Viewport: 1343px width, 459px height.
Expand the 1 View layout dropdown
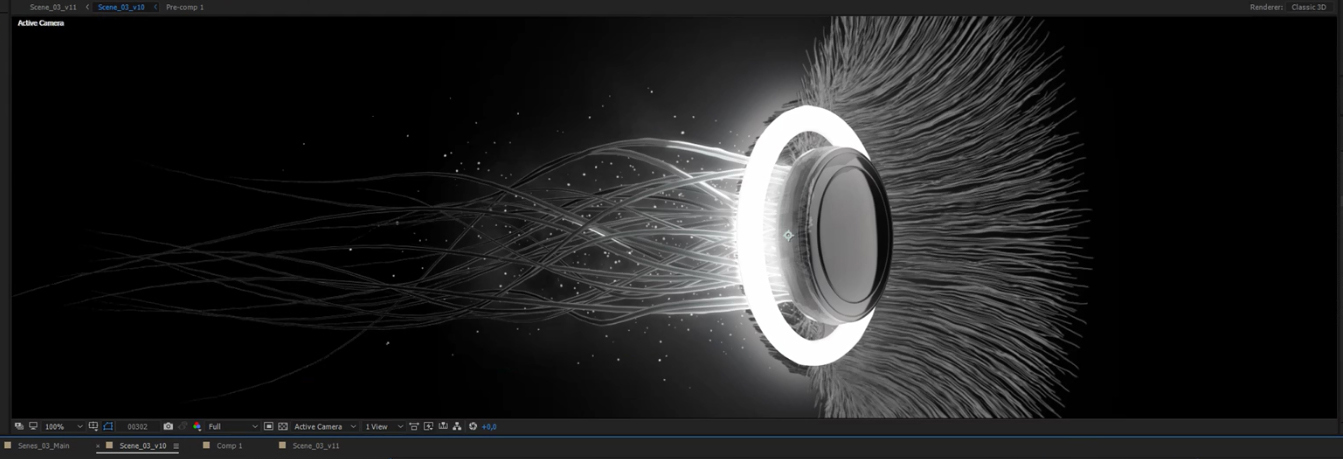384,427
